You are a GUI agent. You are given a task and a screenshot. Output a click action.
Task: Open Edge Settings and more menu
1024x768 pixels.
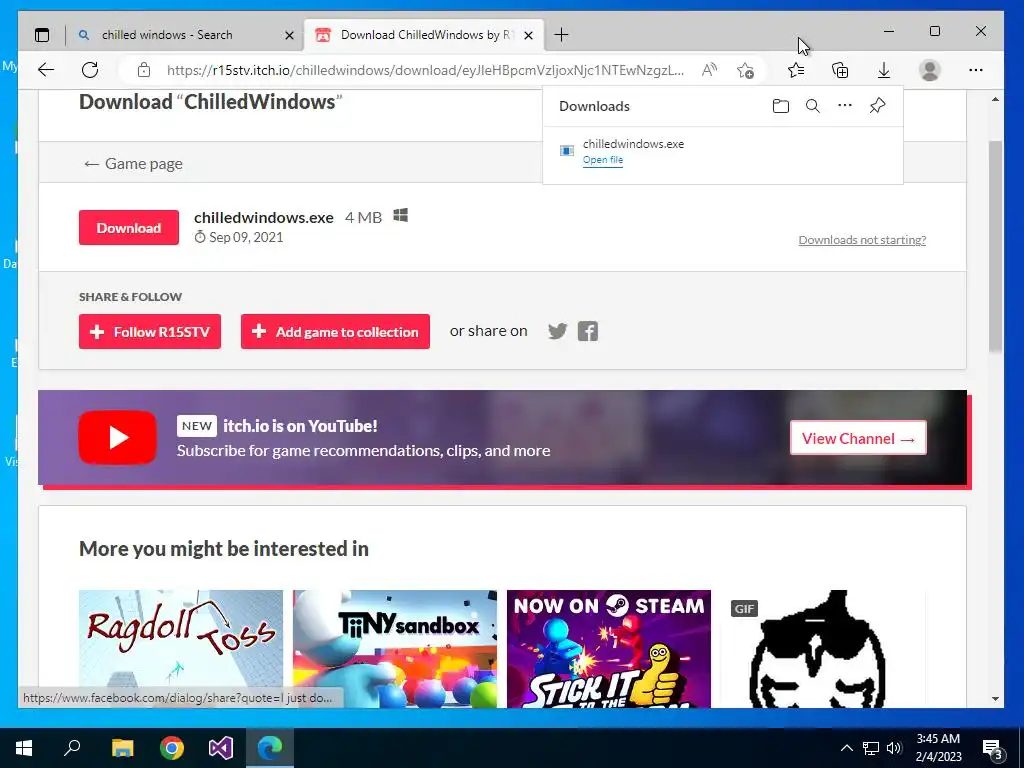[x=976, y=70]
